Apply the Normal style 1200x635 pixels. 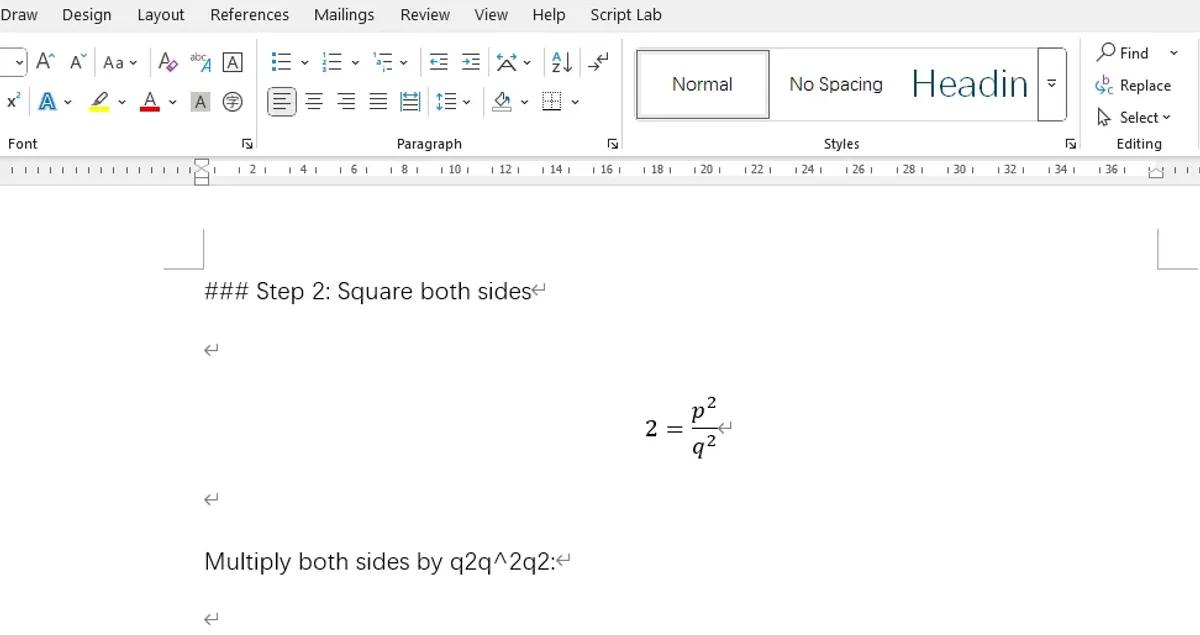(701, 84)
